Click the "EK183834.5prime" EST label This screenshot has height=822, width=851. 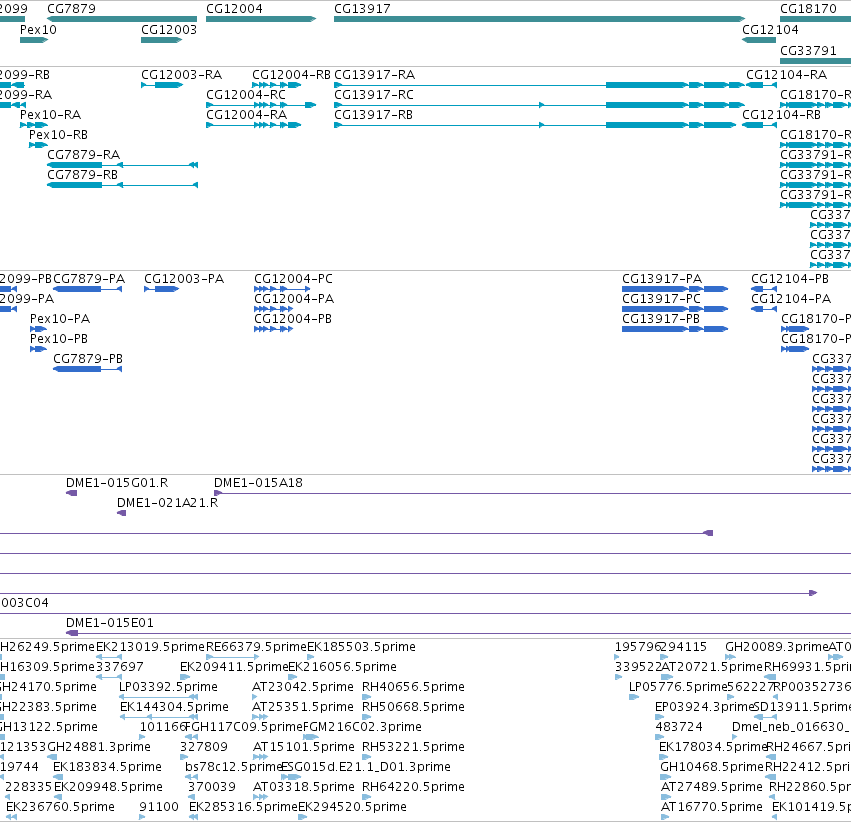(x=107, y=767)
